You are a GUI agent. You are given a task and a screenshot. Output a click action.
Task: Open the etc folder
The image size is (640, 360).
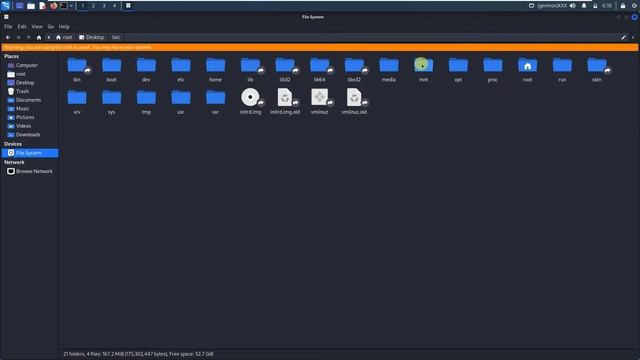(181, 65)
